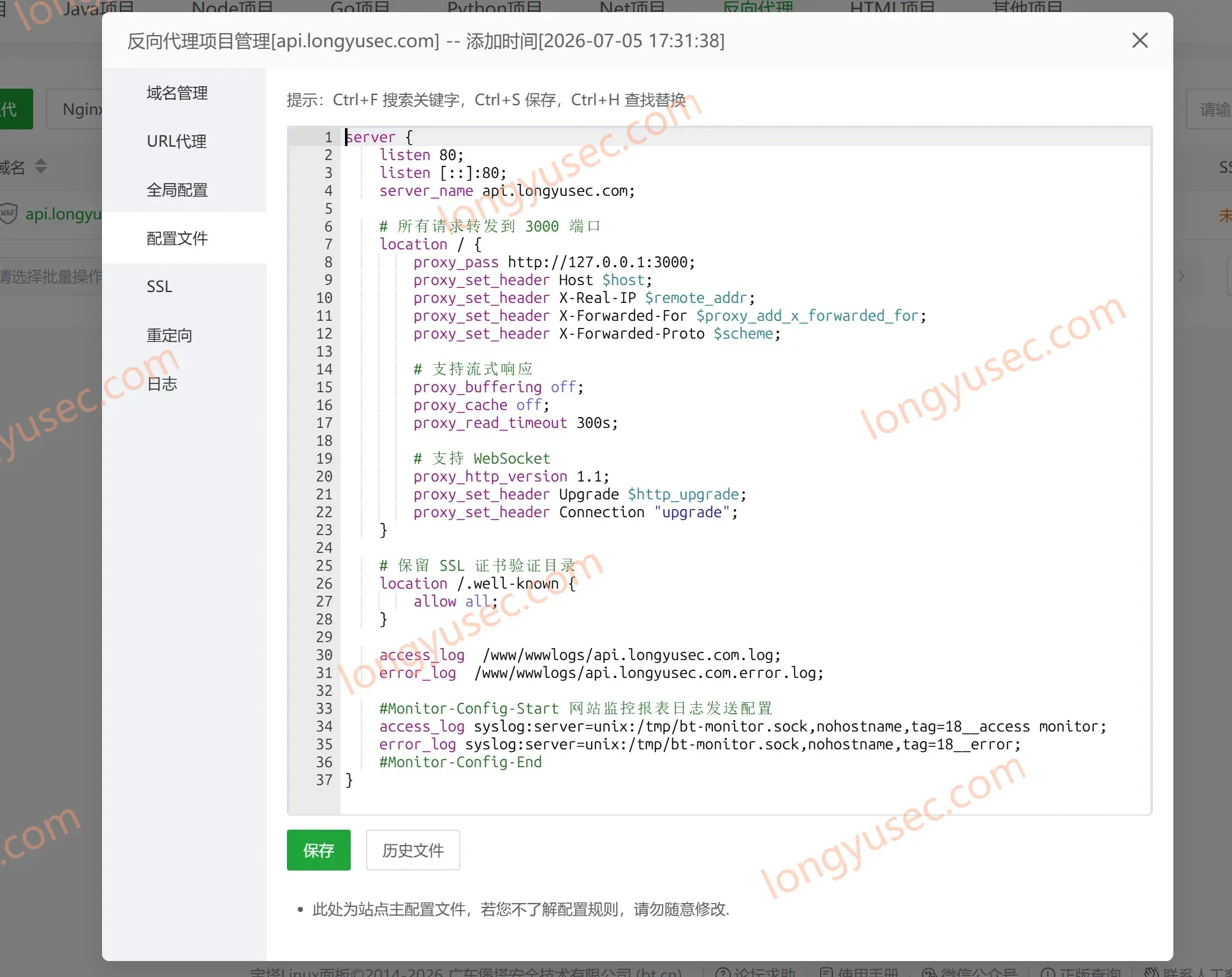Click the proxy_read_timeout 300s line

pos(515,423)
